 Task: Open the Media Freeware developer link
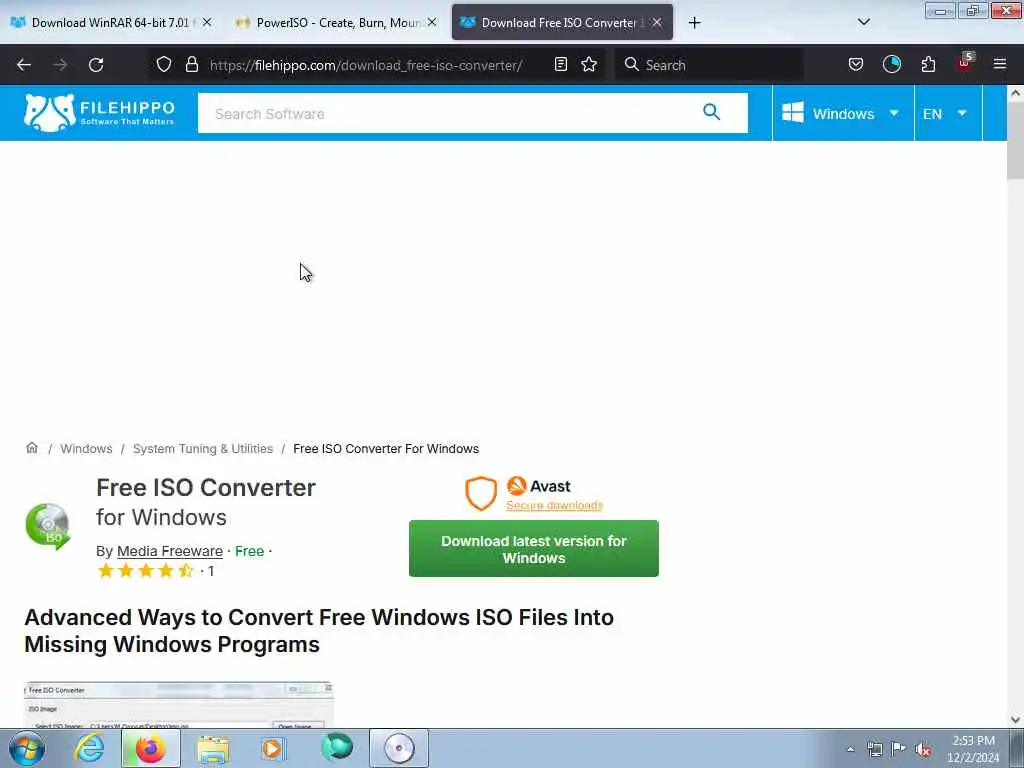click(170, 551)
